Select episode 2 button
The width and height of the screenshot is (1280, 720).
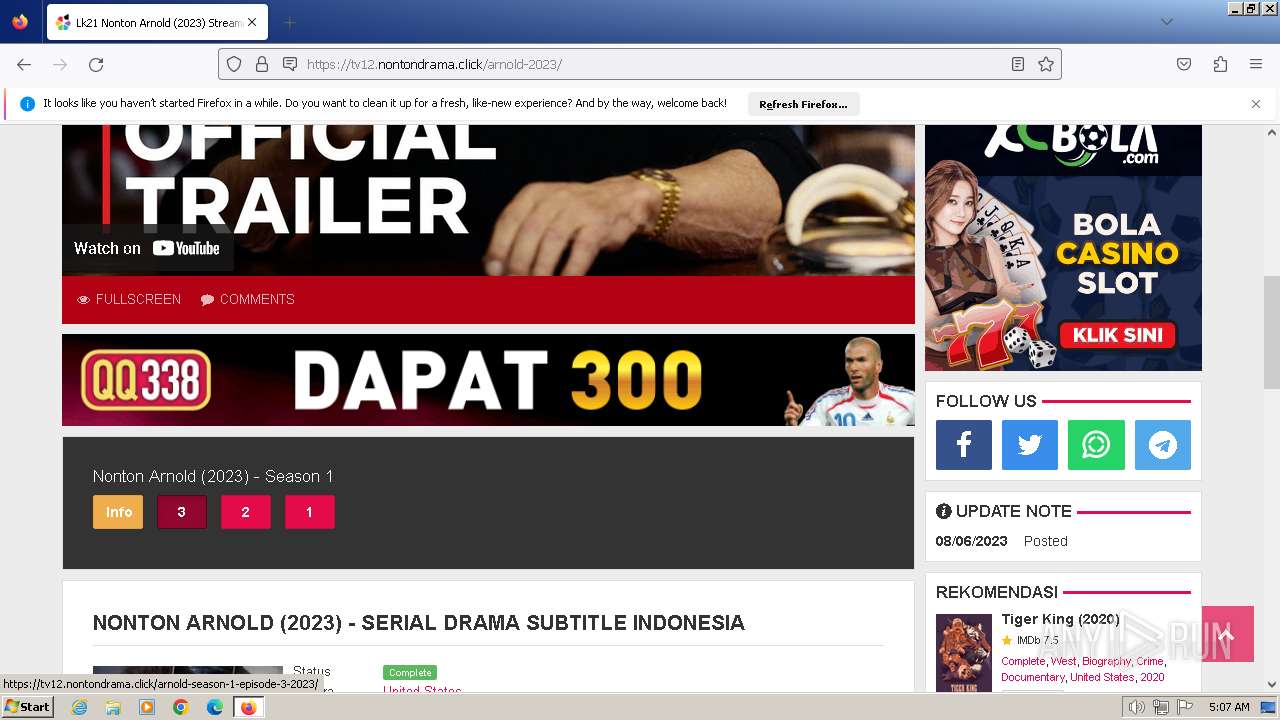(246, 512)
